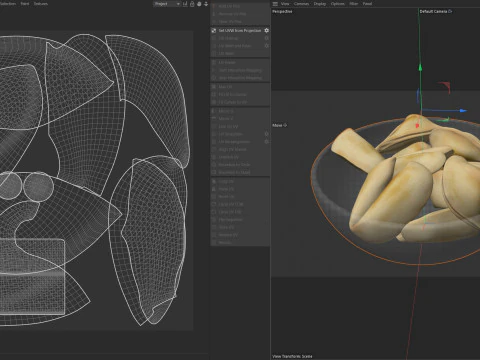Click the lock icon in UV editor toolbar
The image size is (480, 360).
coord(192,4)
